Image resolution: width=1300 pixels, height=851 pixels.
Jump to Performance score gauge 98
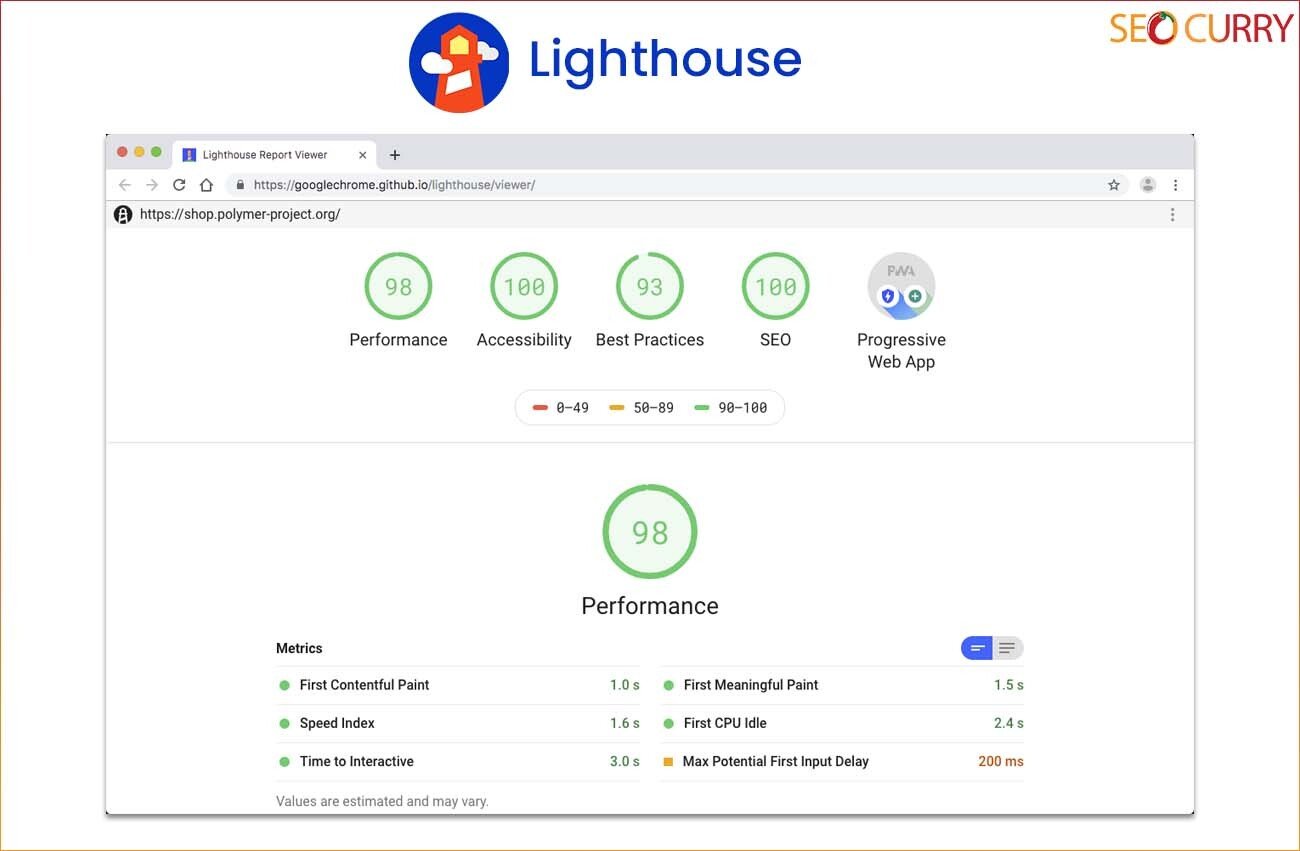pos(398,286)
